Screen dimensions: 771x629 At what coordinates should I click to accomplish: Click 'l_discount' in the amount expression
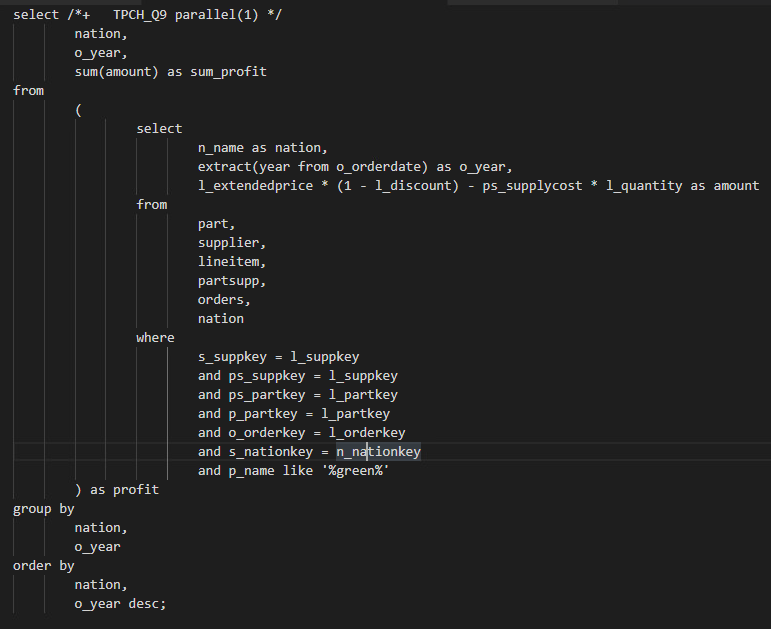pos(416,186)
